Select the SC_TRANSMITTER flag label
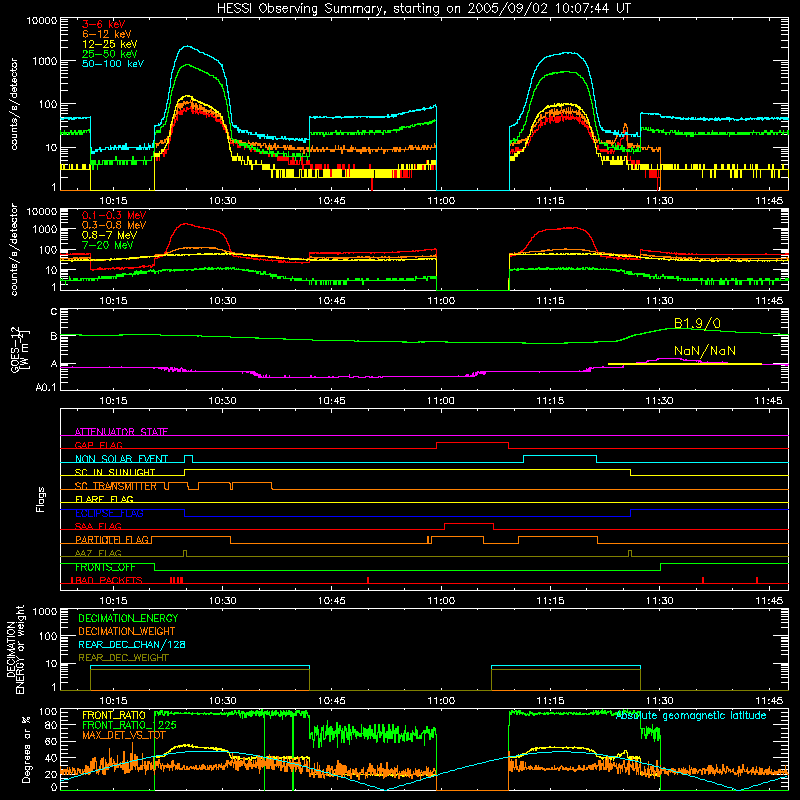800x800 pixels. pos(115,486)
